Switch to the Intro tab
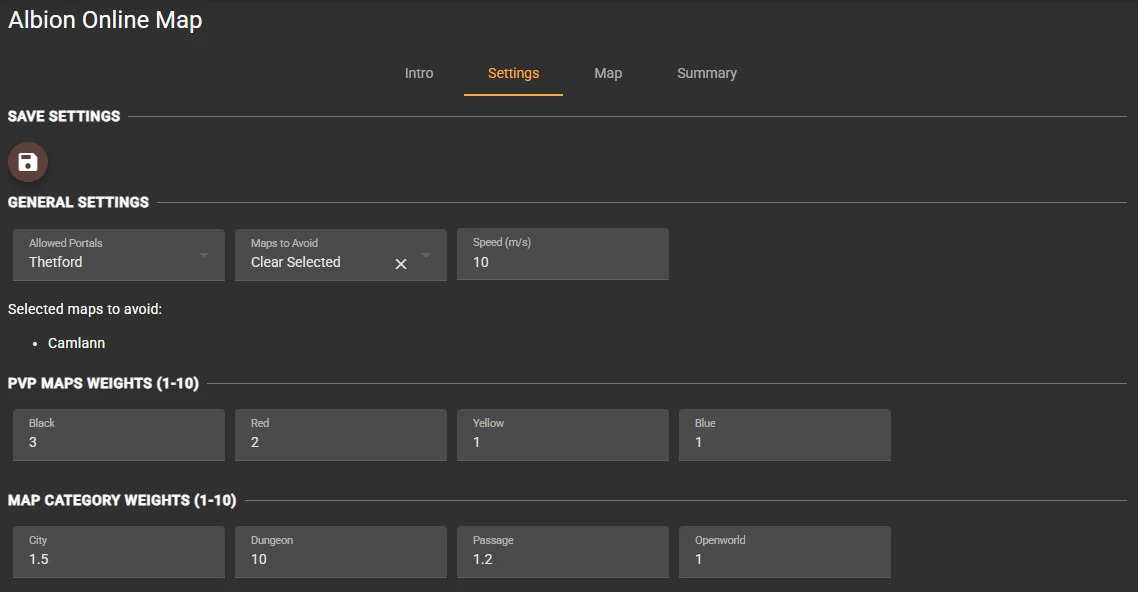This screenshot has width=1138, height=592. click(x=419, y=73)
